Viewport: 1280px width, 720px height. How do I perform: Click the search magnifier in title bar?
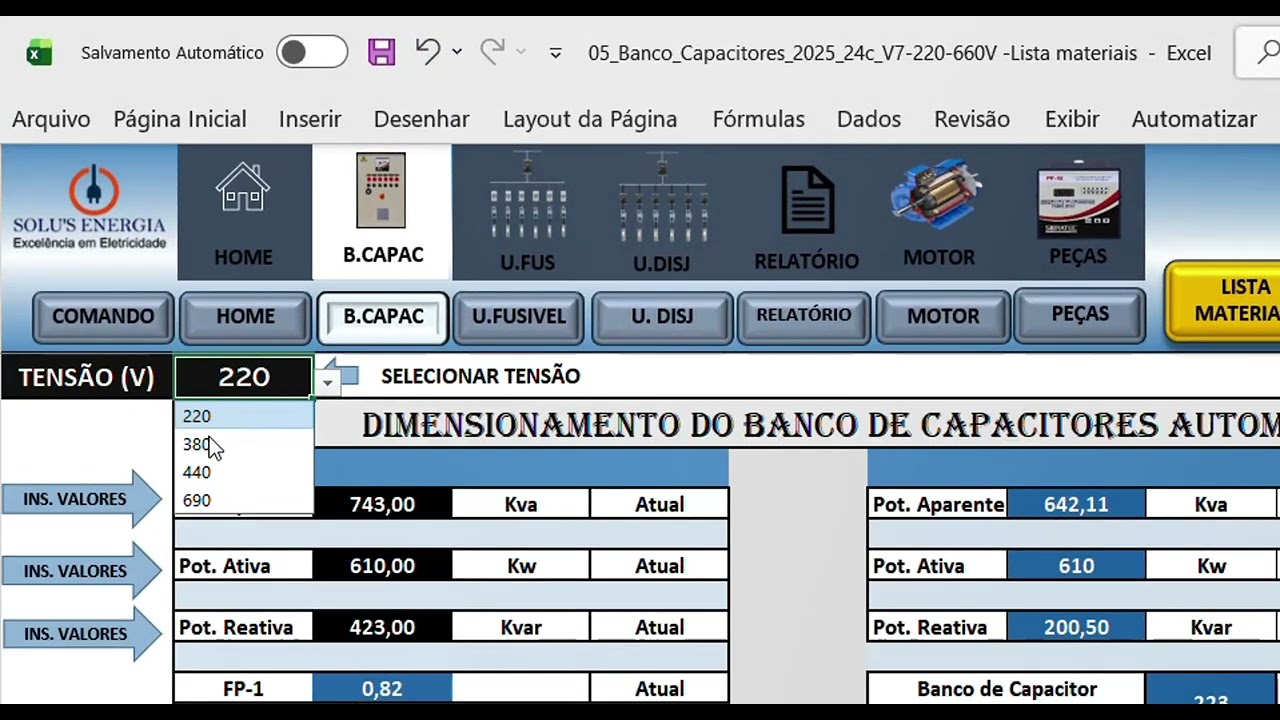click(1268, 52)
